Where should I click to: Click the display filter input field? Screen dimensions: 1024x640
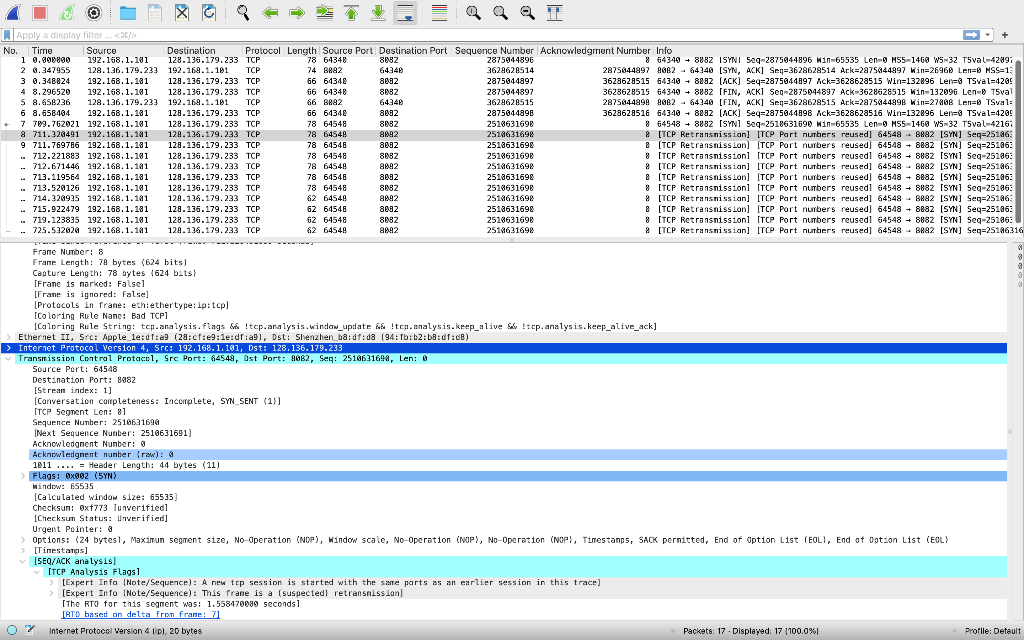[x=400, y=33]
